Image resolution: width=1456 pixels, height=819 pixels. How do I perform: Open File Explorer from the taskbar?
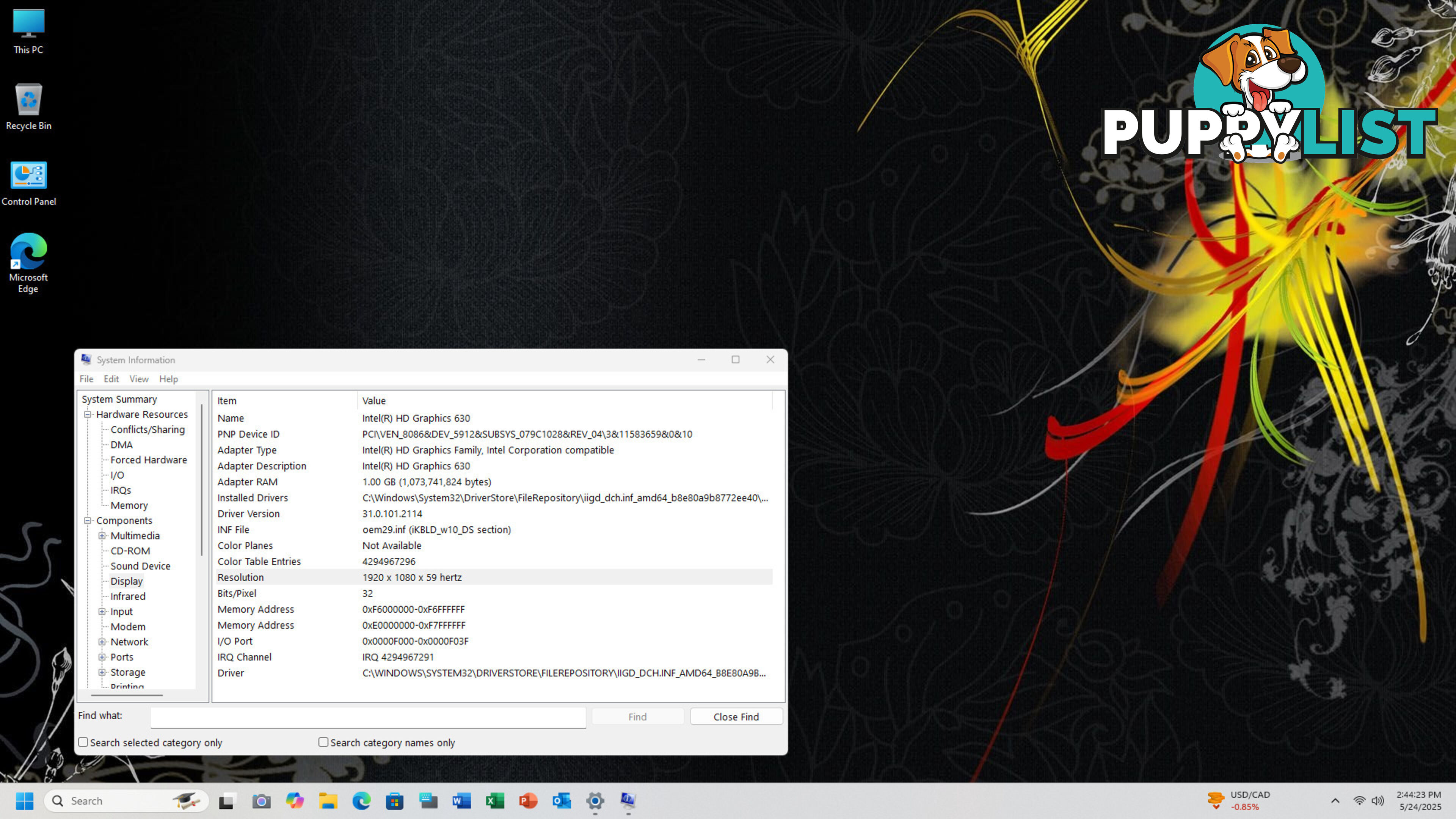[x=328, y=800]
